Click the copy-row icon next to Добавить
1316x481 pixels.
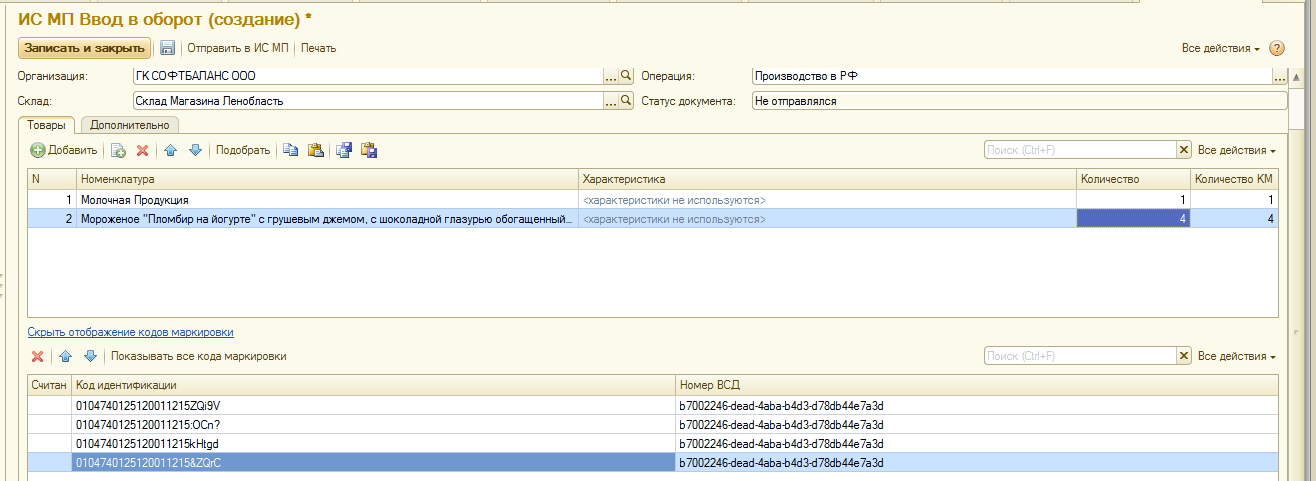[118, 150]
